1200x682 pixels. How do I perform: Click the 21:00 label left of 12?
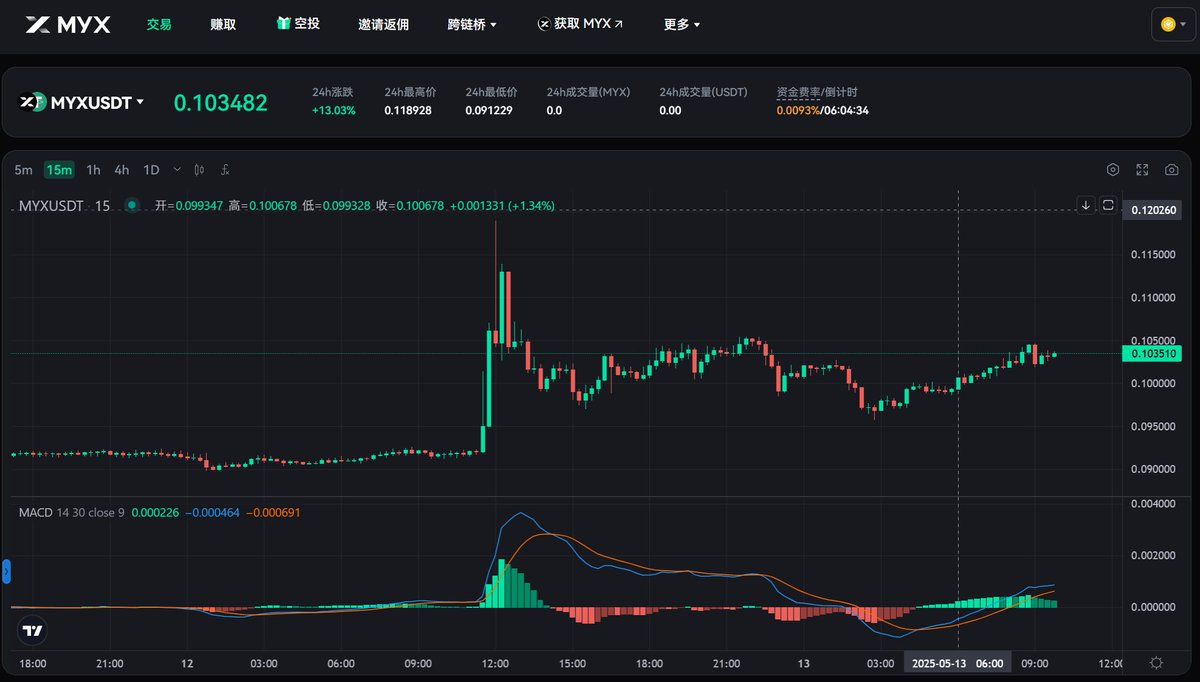(110, 663)
